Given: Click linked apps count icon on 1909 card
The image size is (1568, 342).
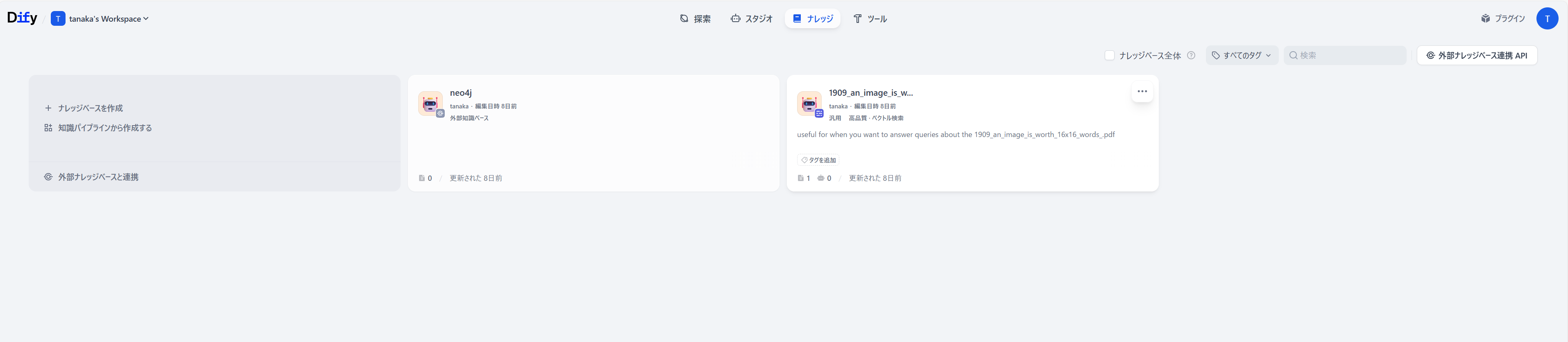Looking at the screenshot, I should [x=820, y=179].
